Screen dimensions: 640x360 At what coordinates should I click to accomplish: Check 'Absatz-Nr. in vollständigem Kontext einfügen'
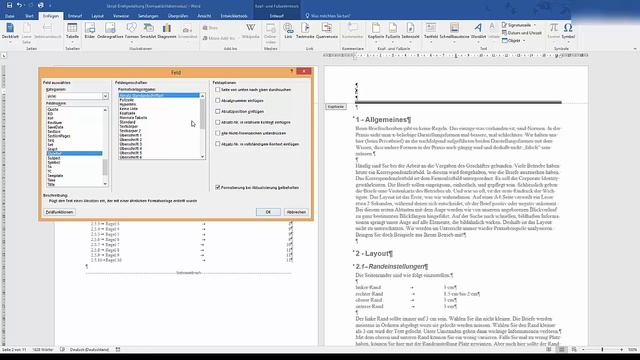218,144
